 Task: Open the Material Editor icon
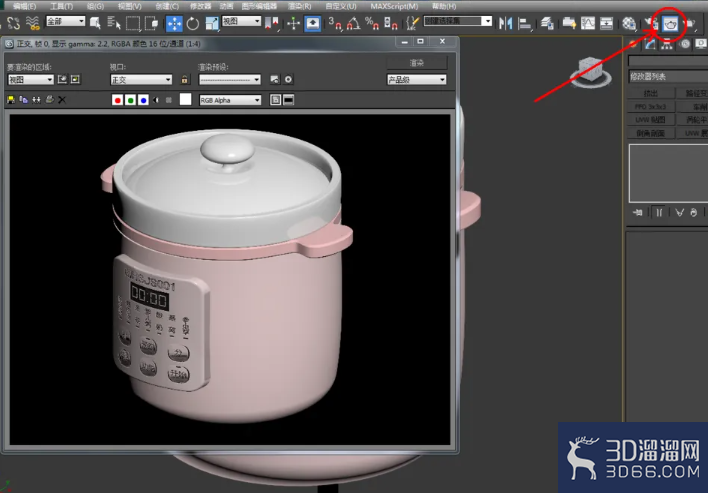[x=629, y=23]
